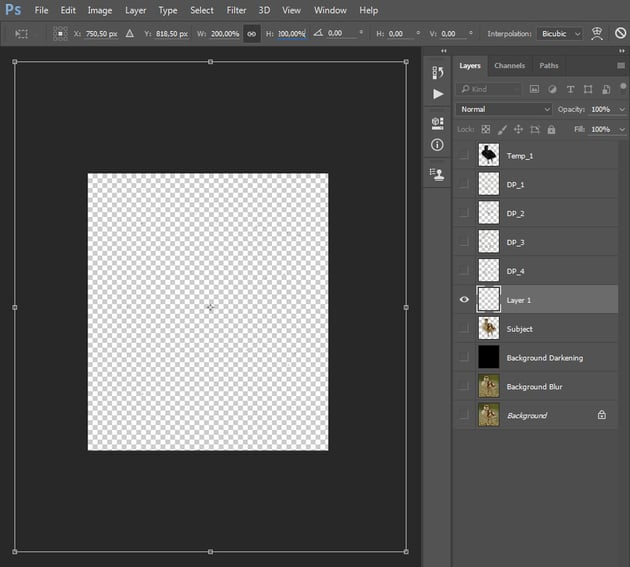
Task: Click the link width and height chain icon
Action: click(252, 33)
